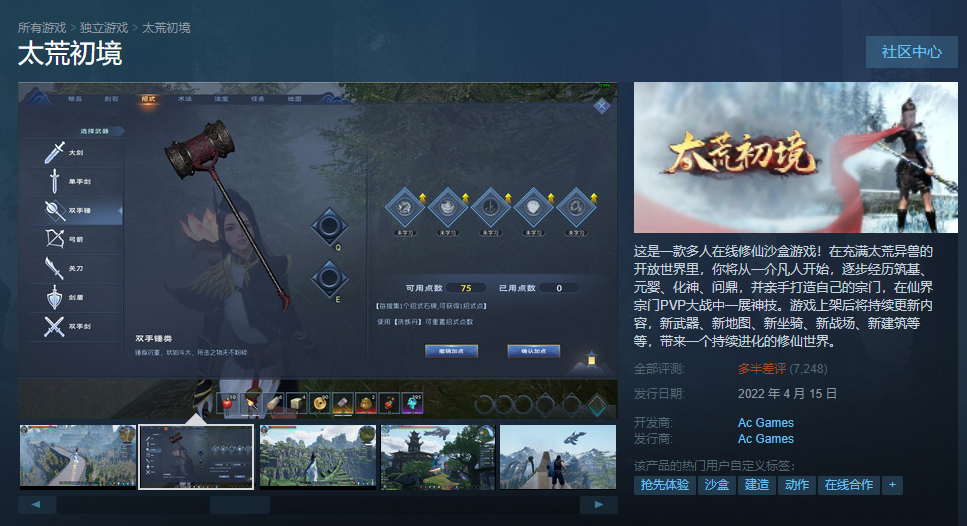Screen dimensions: 967x526
Task: Click the 可用点数 value 75
Action: tap(466, 288)
